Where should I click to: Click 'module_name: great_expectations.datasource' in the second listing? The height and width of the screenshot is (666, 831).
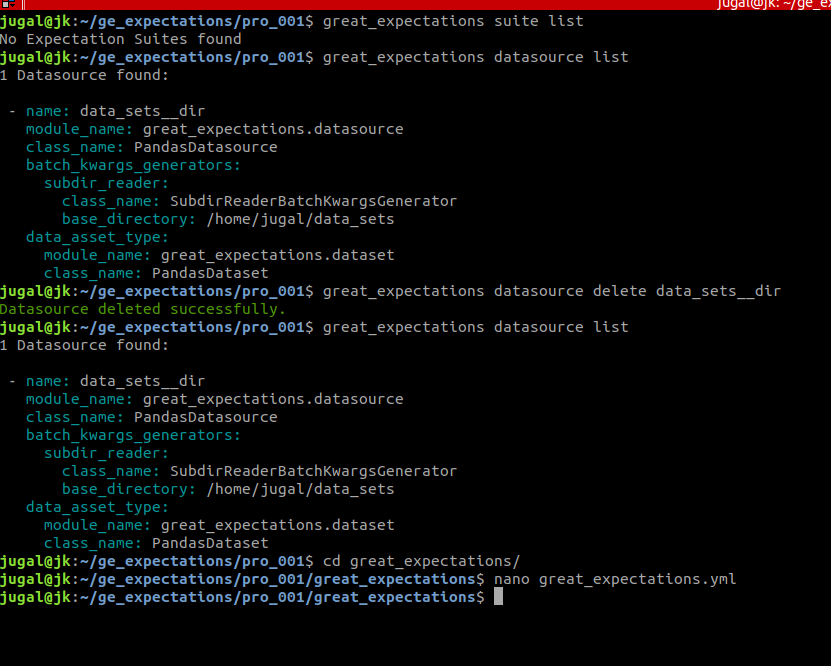[x=215, y=399]
